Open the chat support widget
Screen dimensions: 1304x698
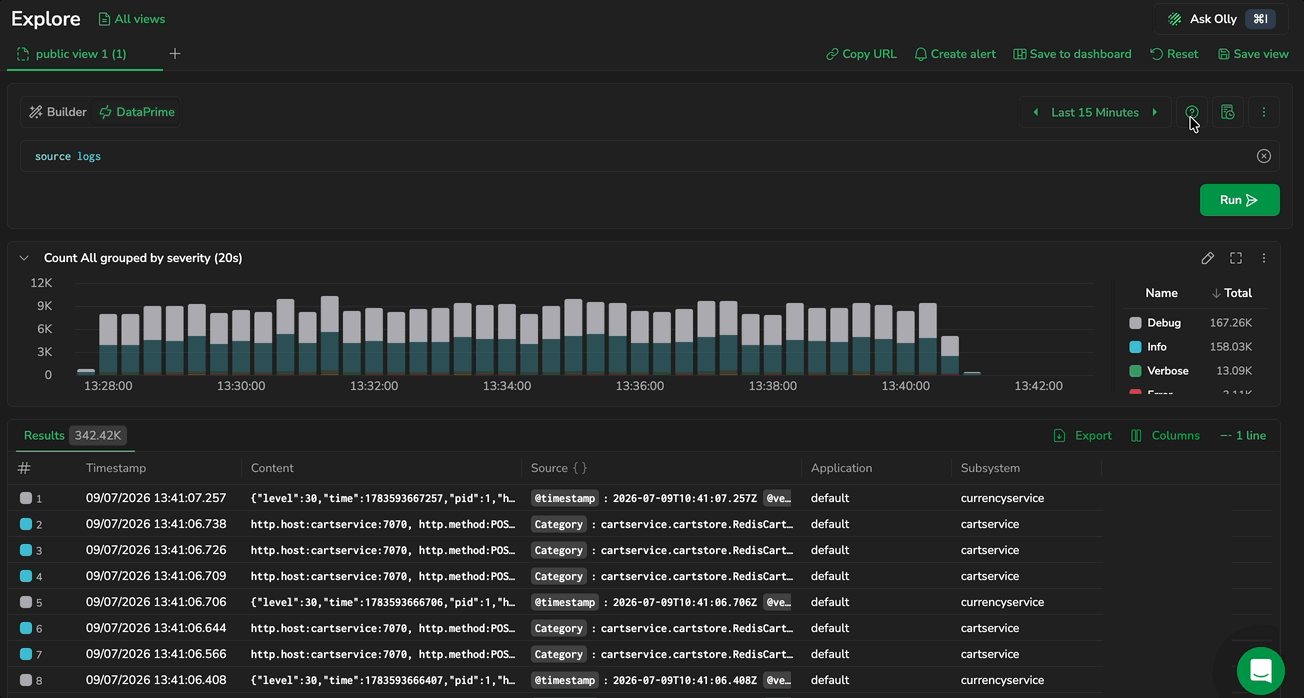coord(1261,670)
